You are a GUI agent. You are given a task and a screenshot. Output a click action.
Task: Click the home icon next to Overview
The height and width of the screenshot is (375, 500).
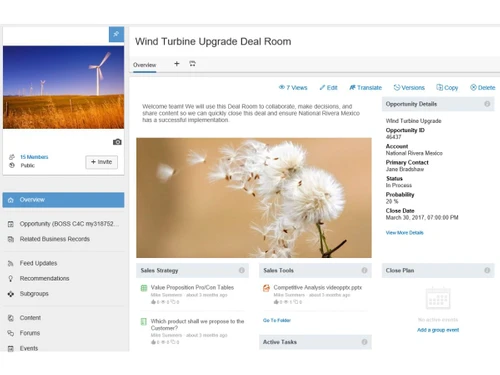[11, 200]
